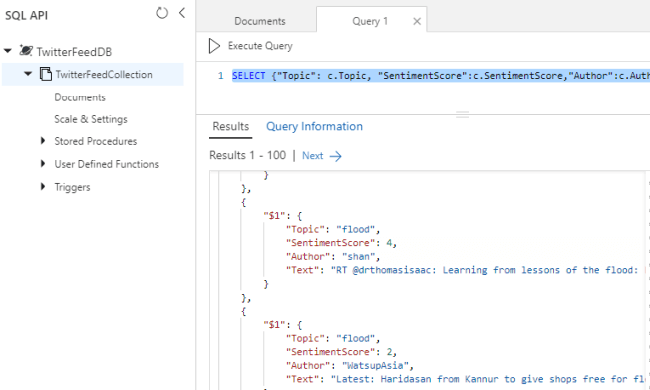Click the Next arrow icon
Screen dimensions: 650x390
[335, 156]
